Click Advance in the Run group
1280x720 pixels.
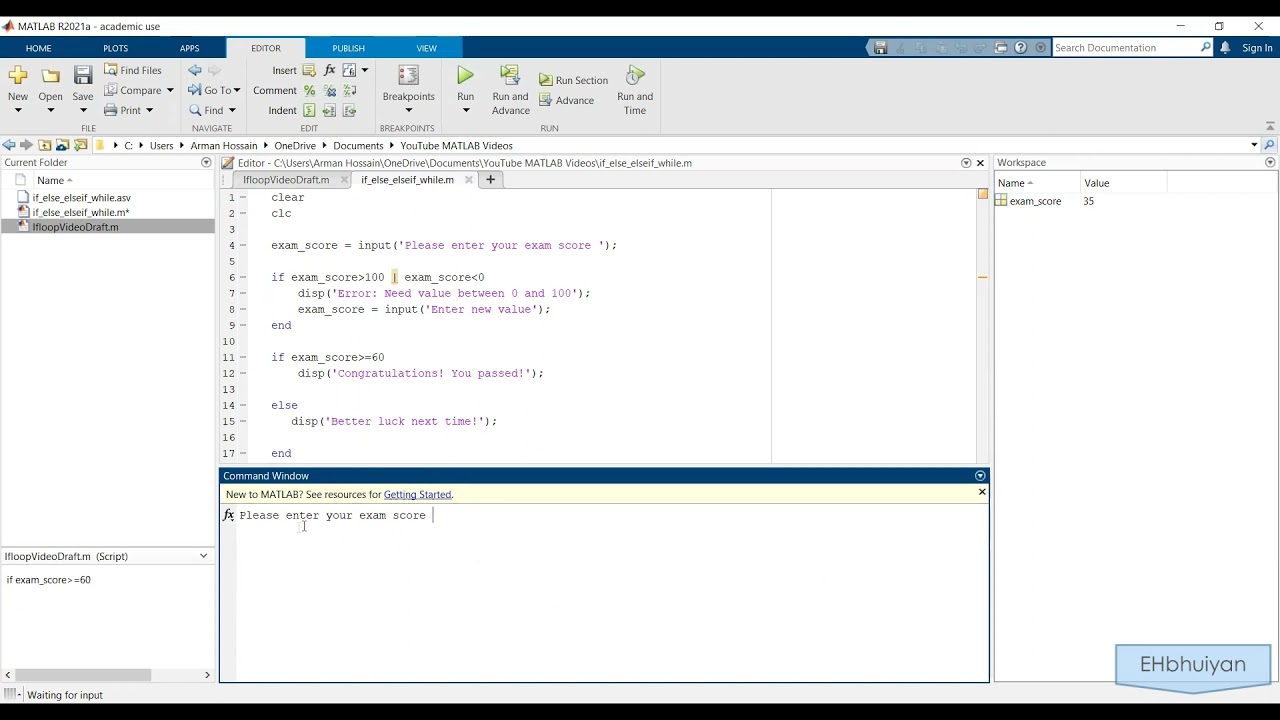click(x=566, y=100)
